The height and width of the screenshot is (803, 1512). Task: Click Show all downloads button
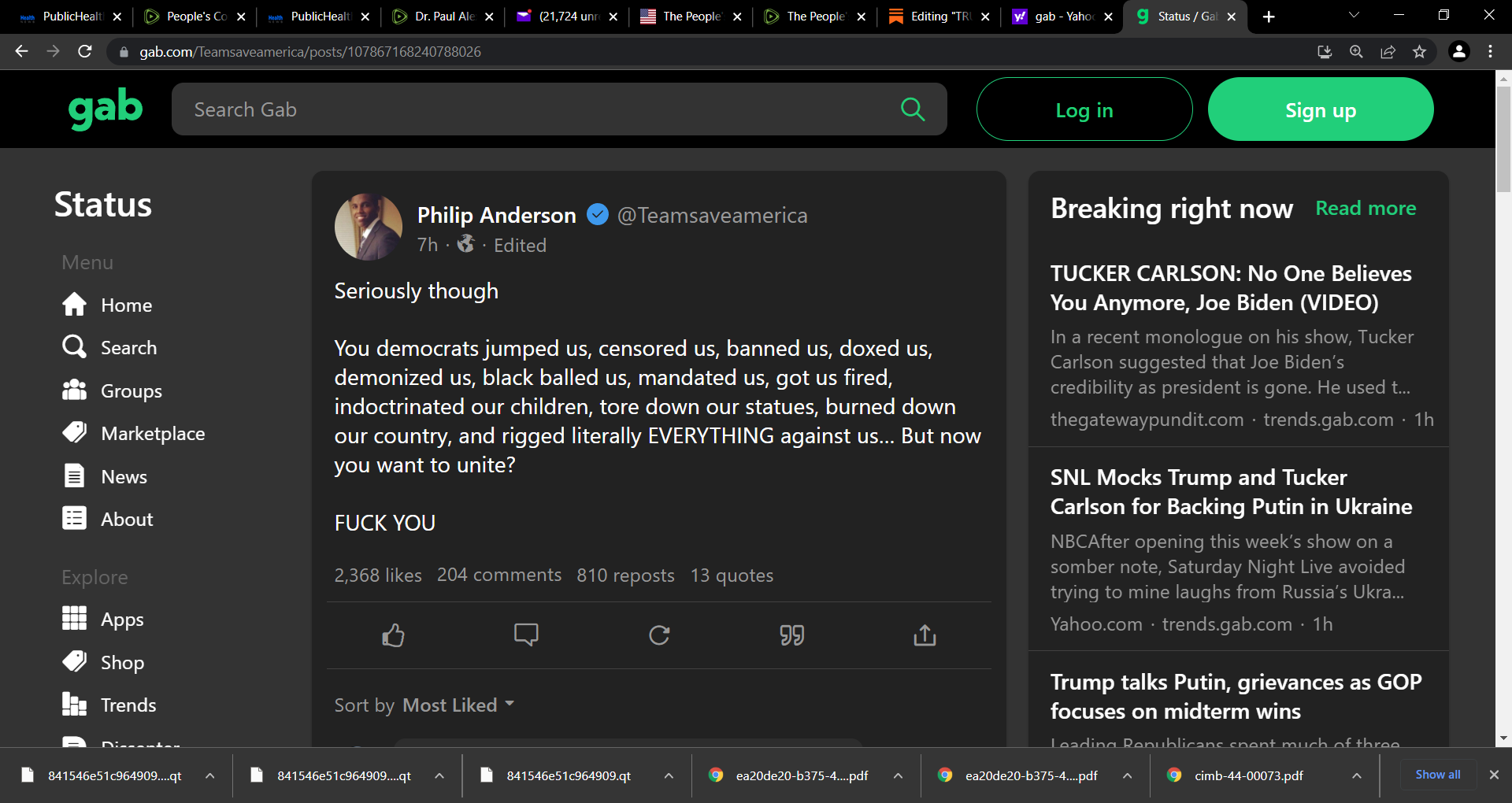click(x=1438, y=775)
